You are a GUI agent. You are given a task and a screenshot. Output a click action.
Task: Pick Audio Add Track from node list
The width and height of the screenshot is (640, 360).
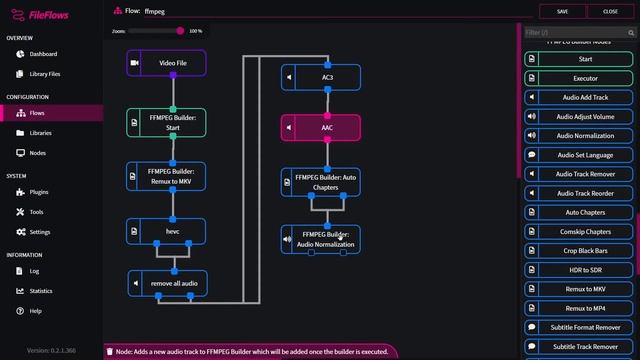click(579, 98)
